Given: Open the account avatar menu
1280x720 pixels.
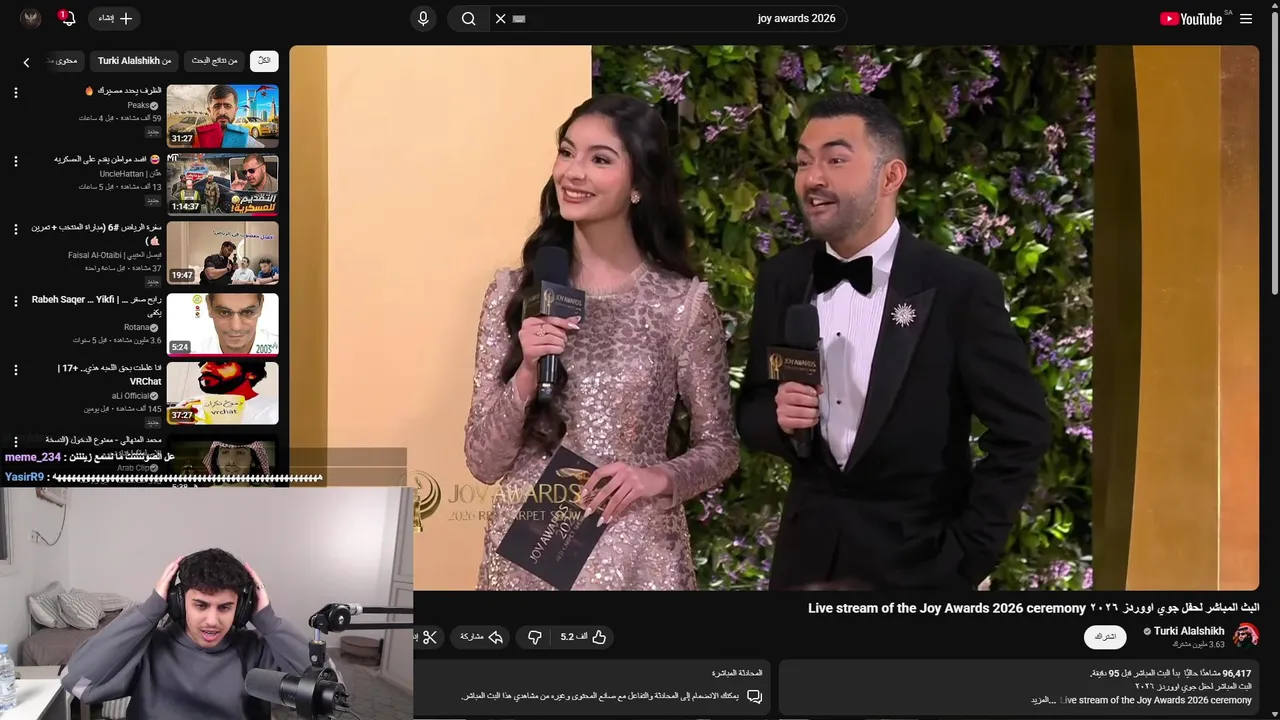Looking at the screenshot, I should coord(30,18).
